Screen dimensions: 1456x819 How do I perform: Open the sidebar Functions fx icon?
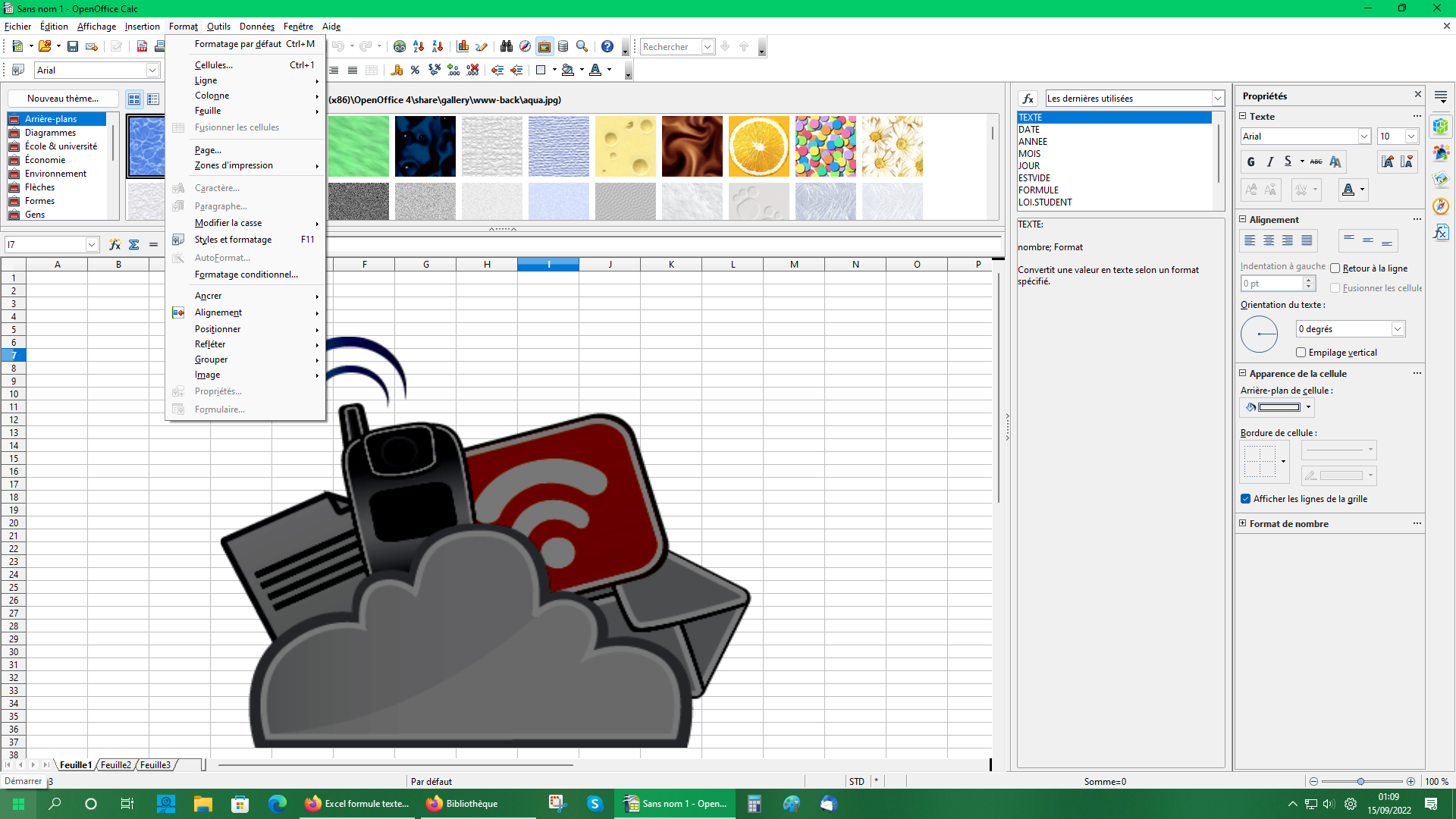[x=1441, y=232]
